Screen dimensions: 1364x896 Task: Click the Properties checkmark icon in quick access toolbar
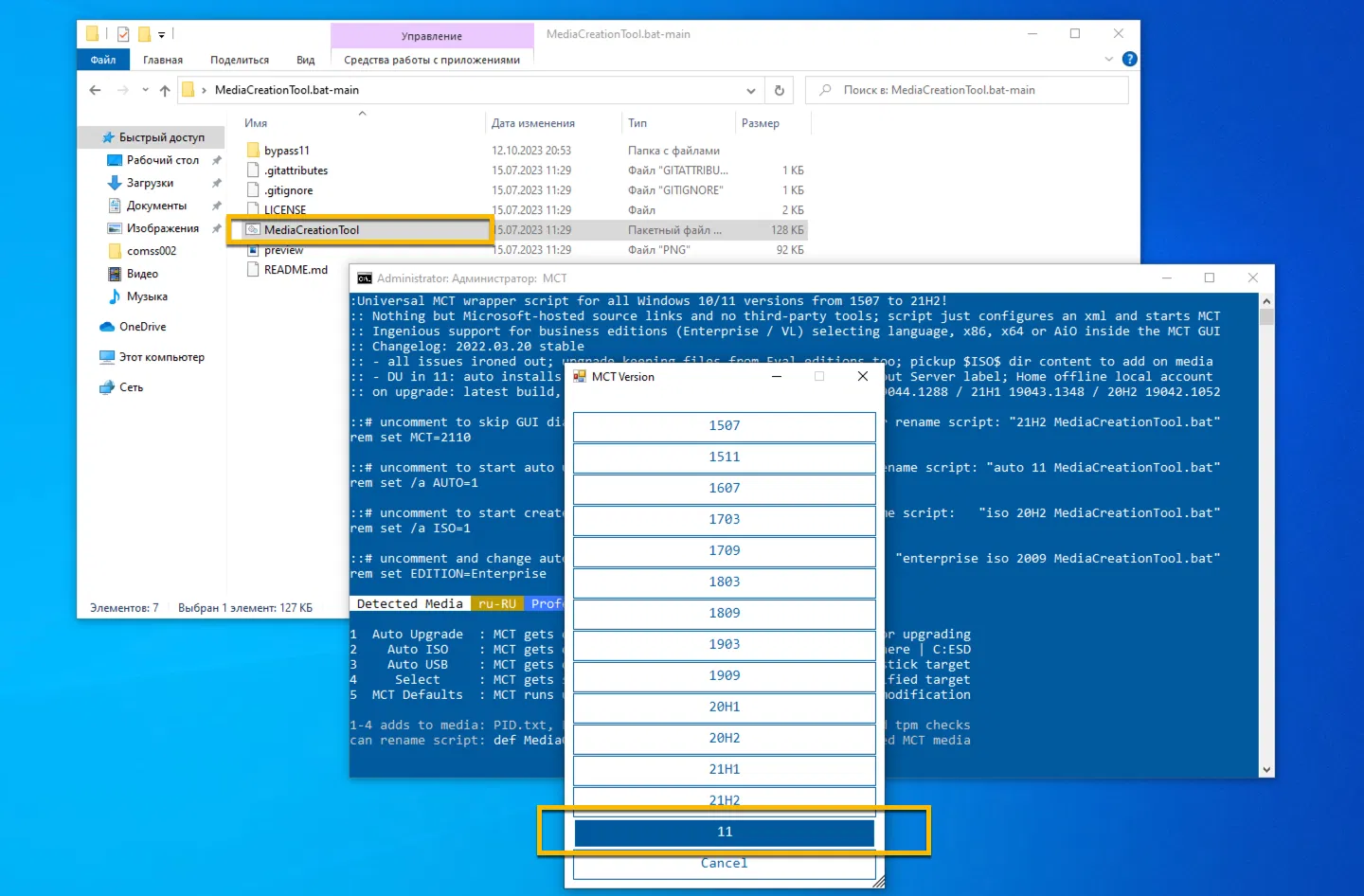[x=123, y=34]
